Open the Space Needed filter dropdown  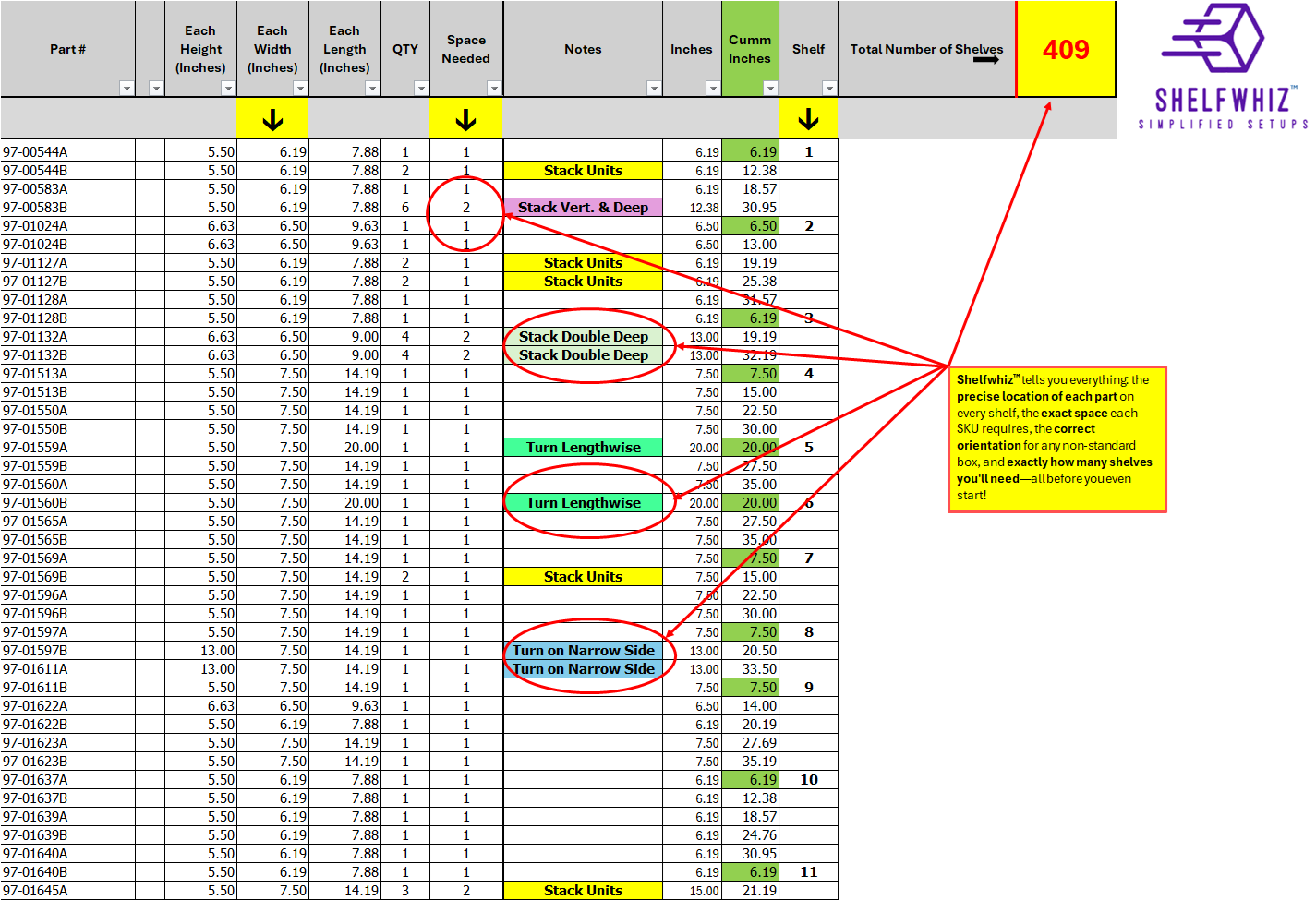[x=495, y=89]
